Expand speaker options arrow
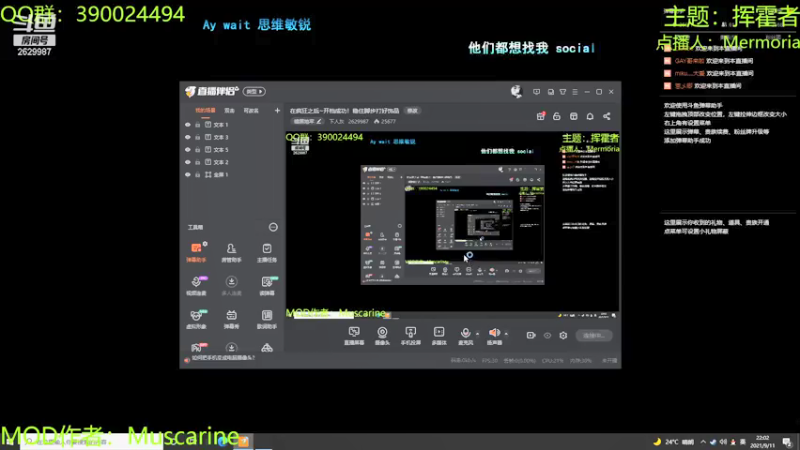800x450 pixels. click(506, 334)
